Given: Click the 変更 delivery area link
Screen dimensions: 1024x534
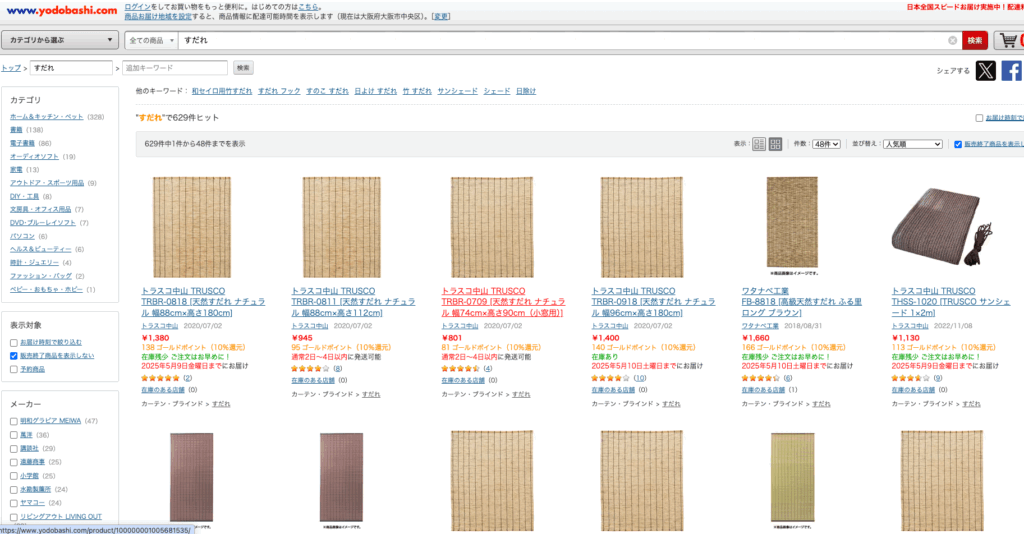Looking at the screenshot, I should 441,16.
